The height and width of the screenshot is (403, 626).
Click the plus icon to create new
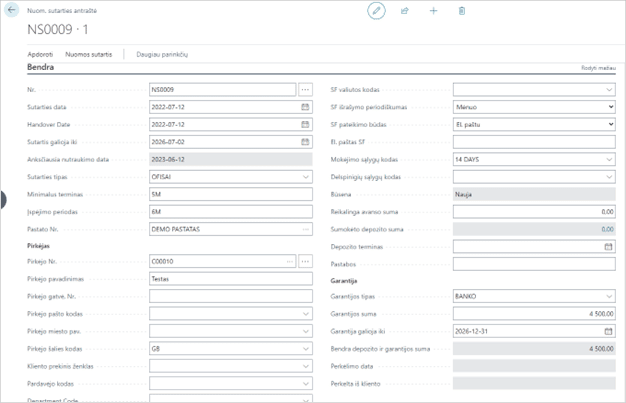[x=433, y=11]
